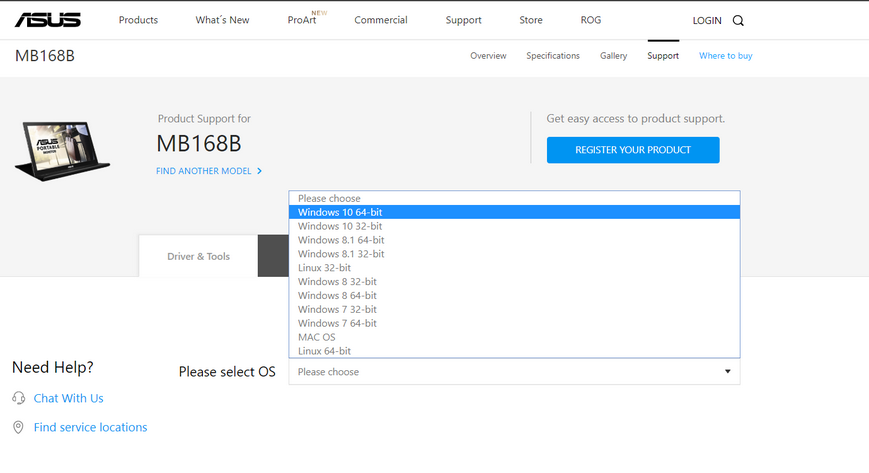Select Windows 8 32-bit option
The height and width of the screenshot is (473, 869).
click(x=514, y=281)
